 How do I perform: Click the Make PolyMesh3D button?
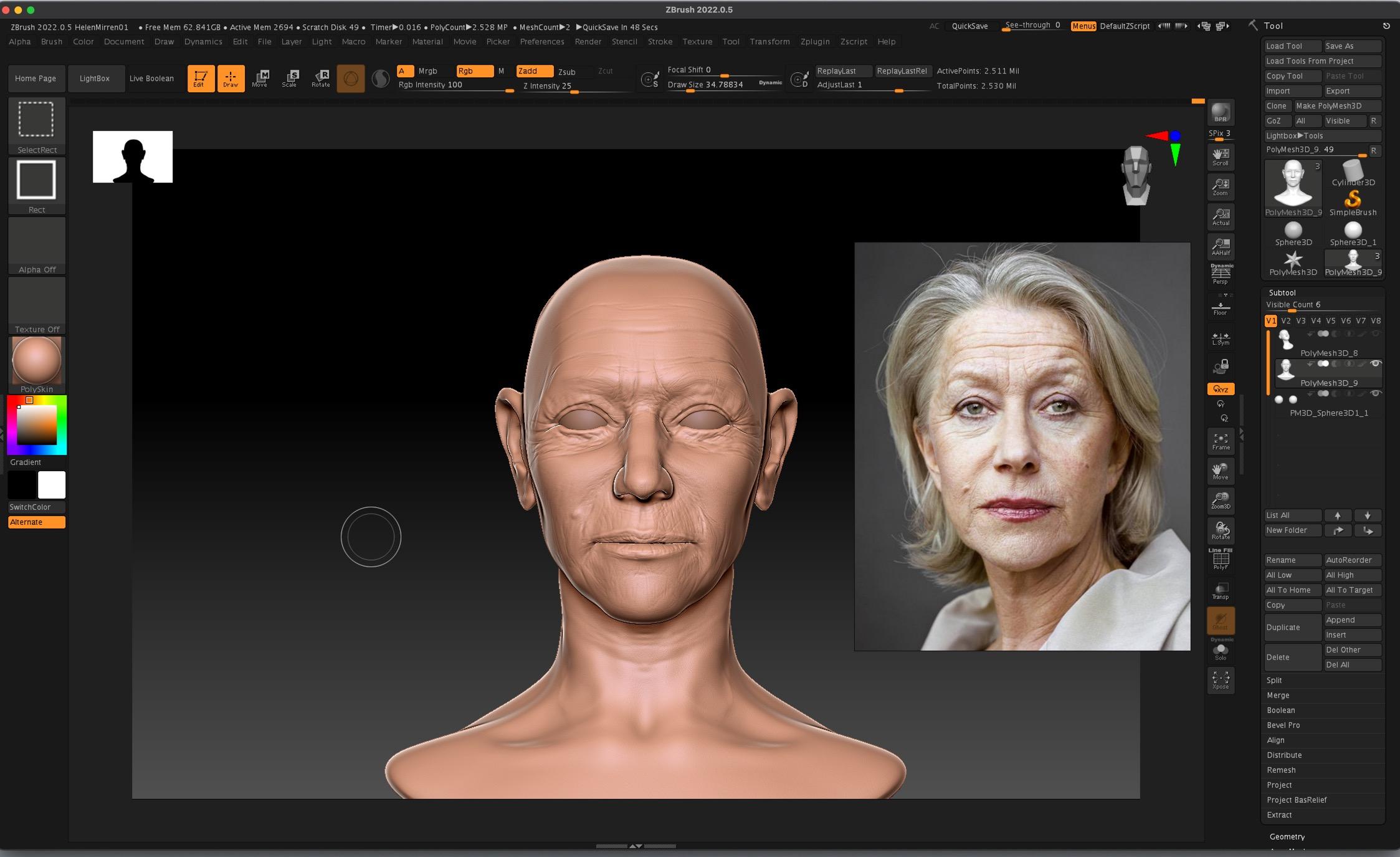click(1336, 106)
